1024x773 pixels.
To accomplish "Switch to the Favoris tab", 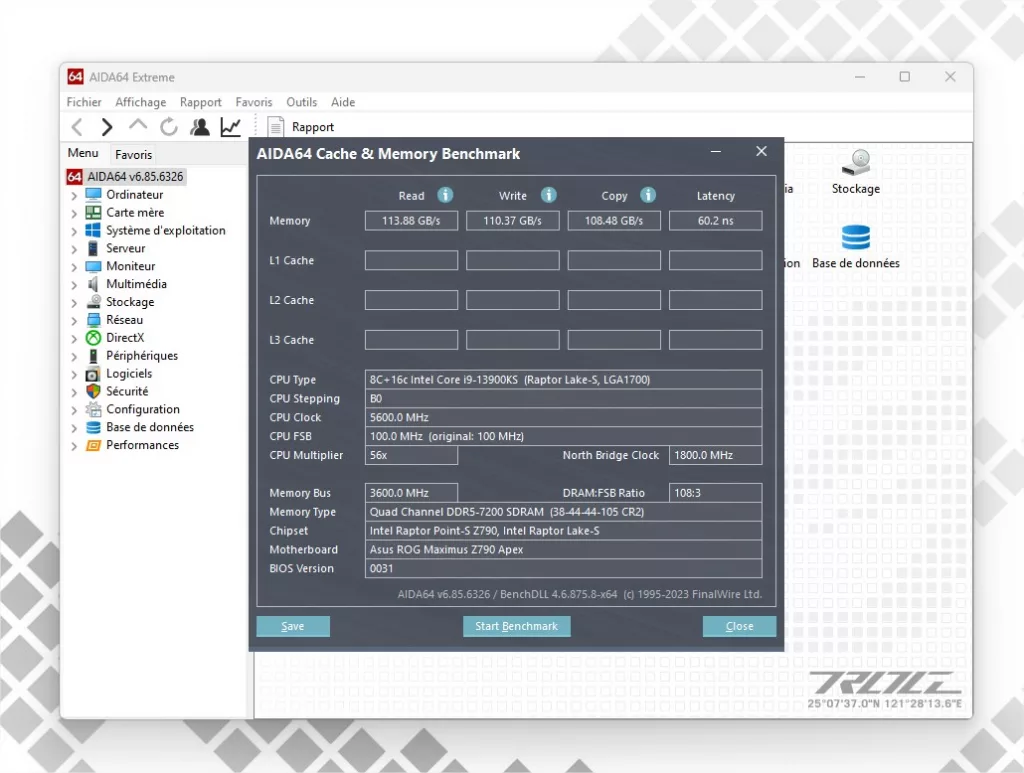I will [x=133, y=155].
